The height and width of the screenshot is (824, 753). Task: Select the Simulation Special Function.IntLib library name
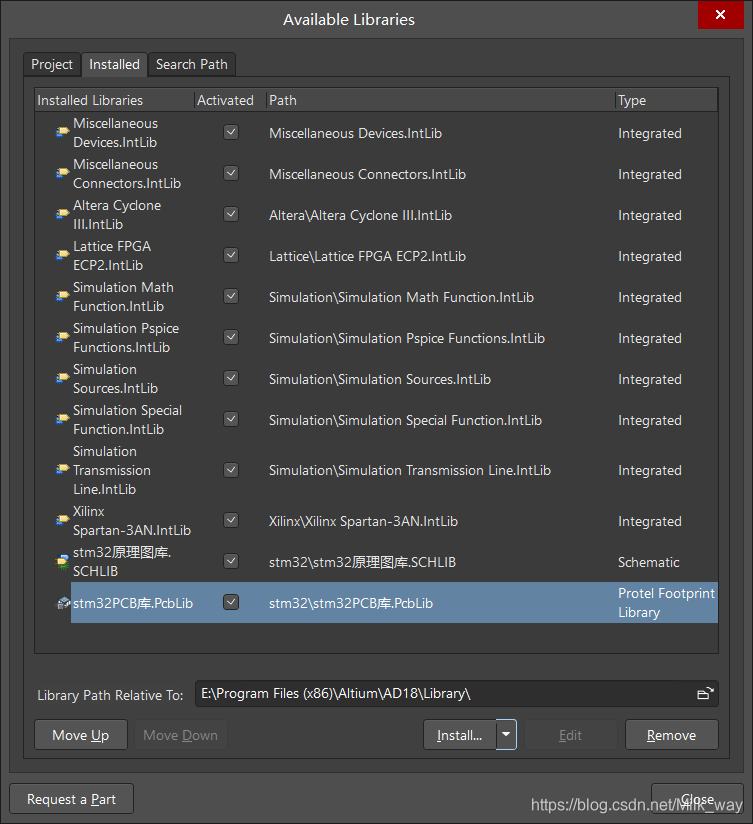[x=128, y=420]
